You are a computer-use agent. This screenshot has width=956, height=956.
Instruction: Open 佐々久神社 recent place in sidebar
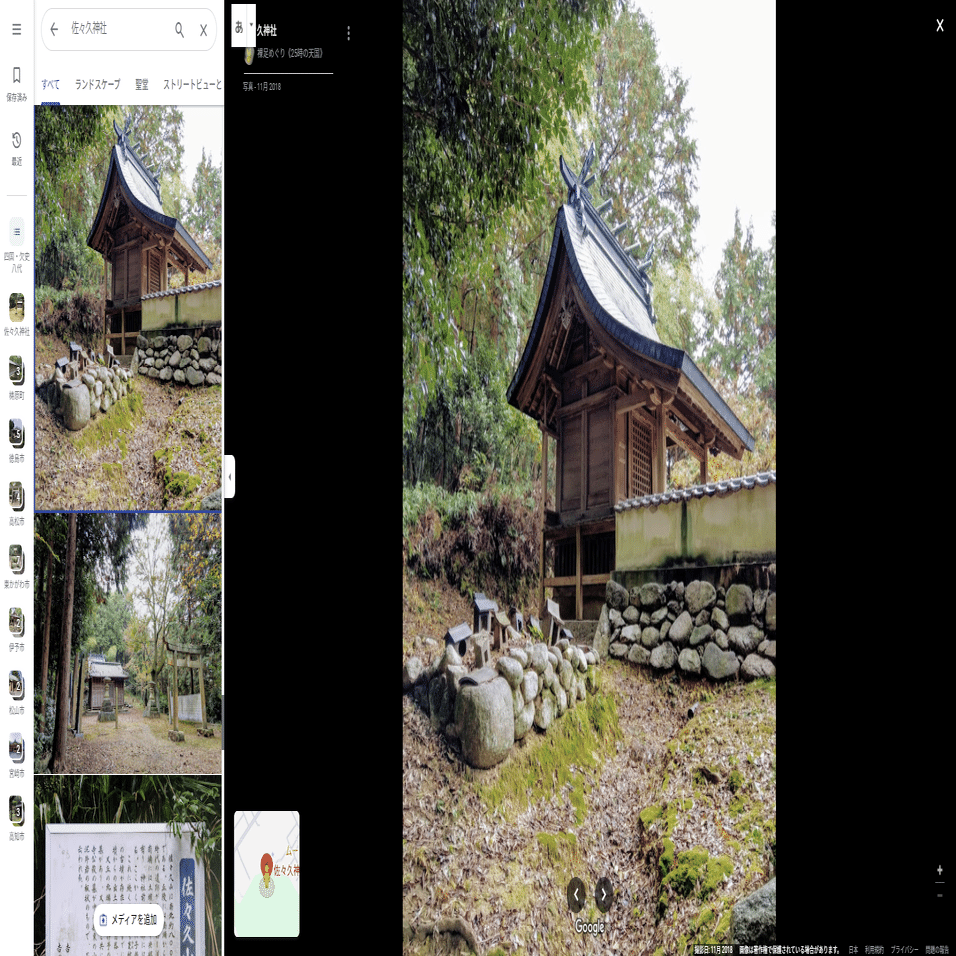[16, 314]
